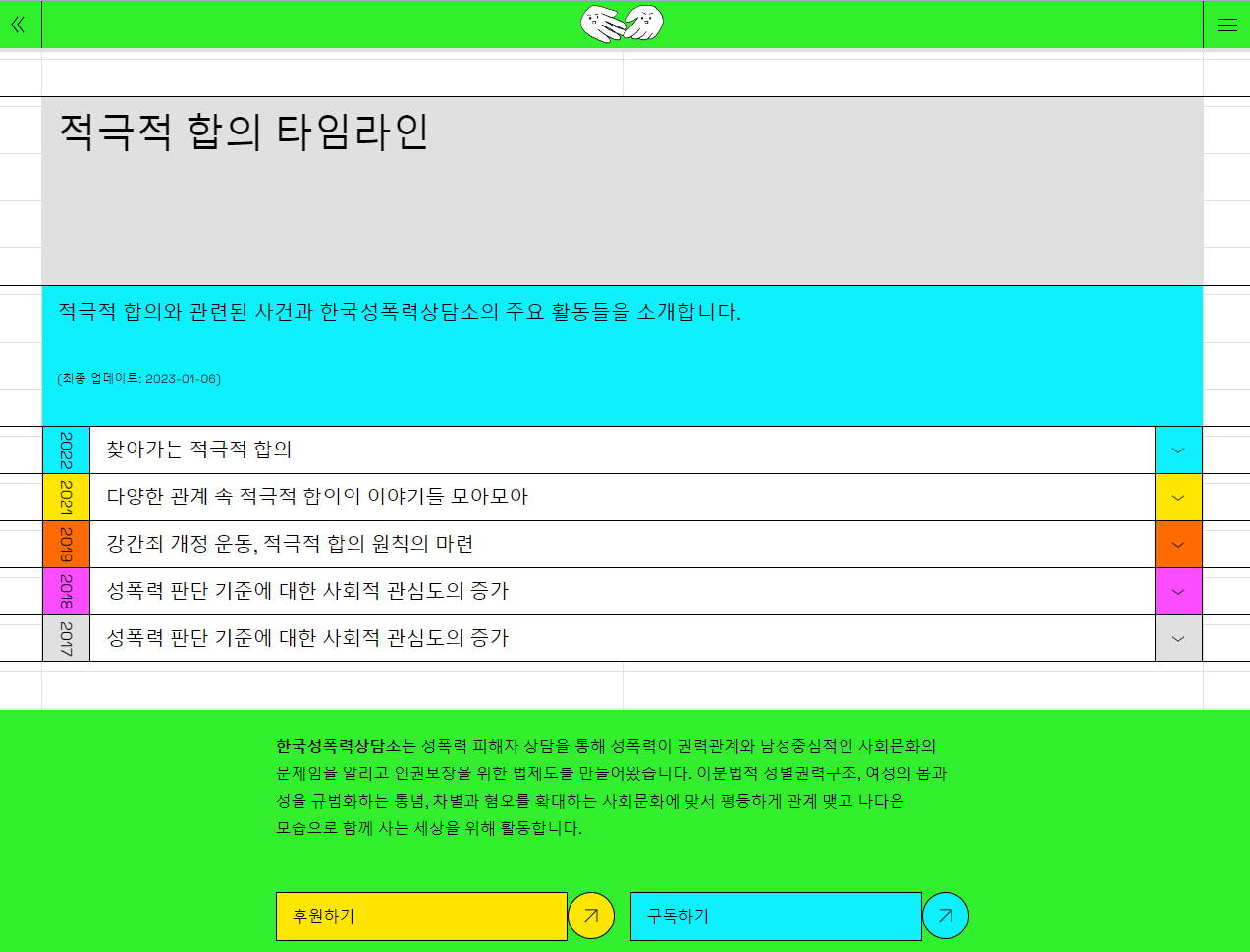Expand the 2018 row magenta chevron
Viewport: 1250px width, 952px height.
pos(1178,592)
